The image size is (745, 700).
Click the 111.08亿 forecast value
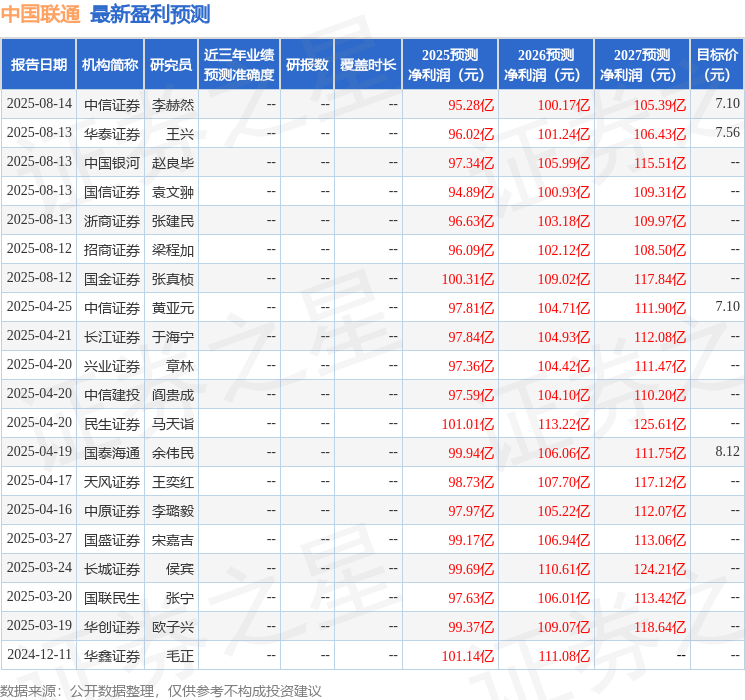[564, 656]
